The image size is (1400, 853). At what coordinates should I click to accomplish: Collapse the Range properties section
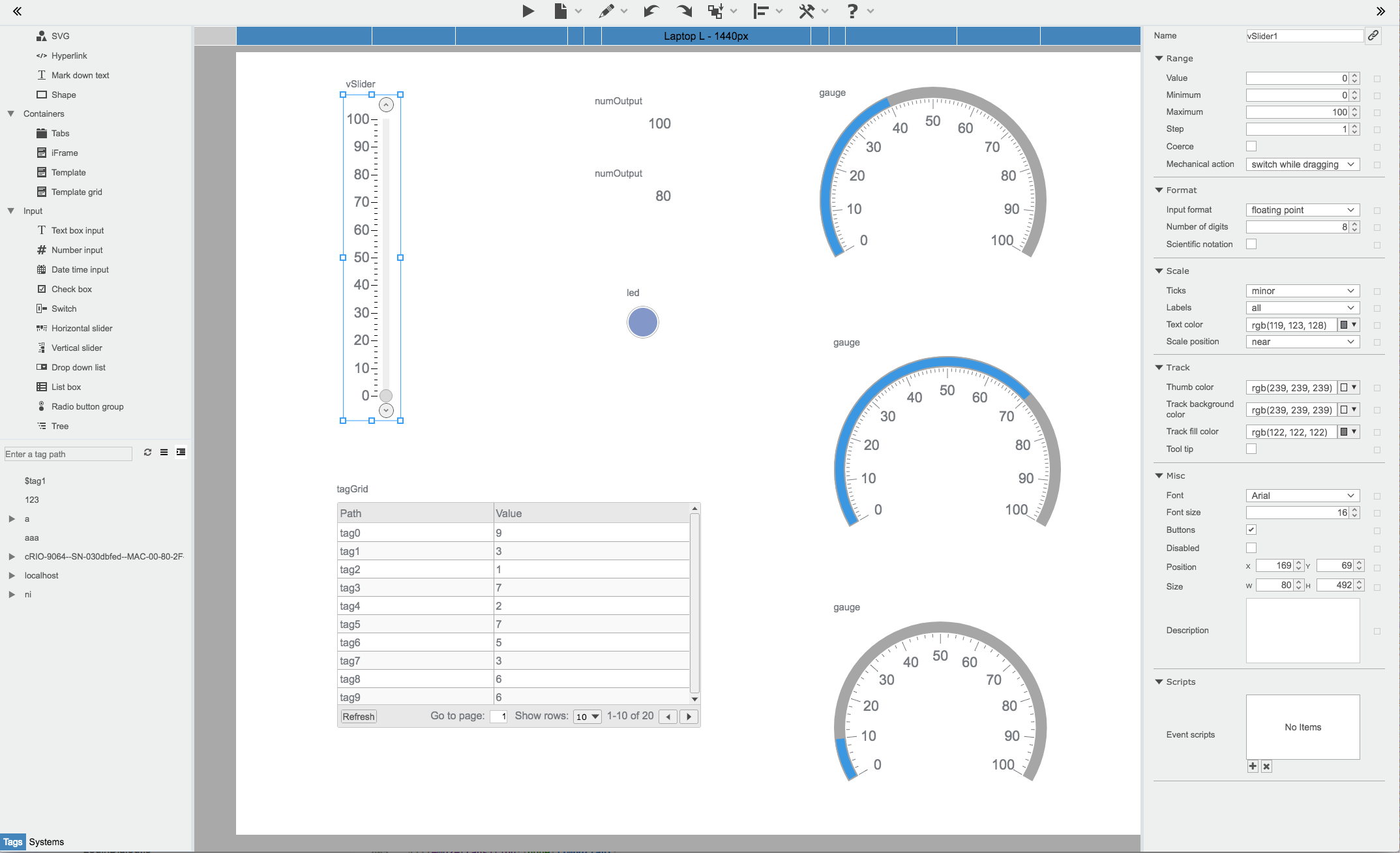pos(1159,58)
